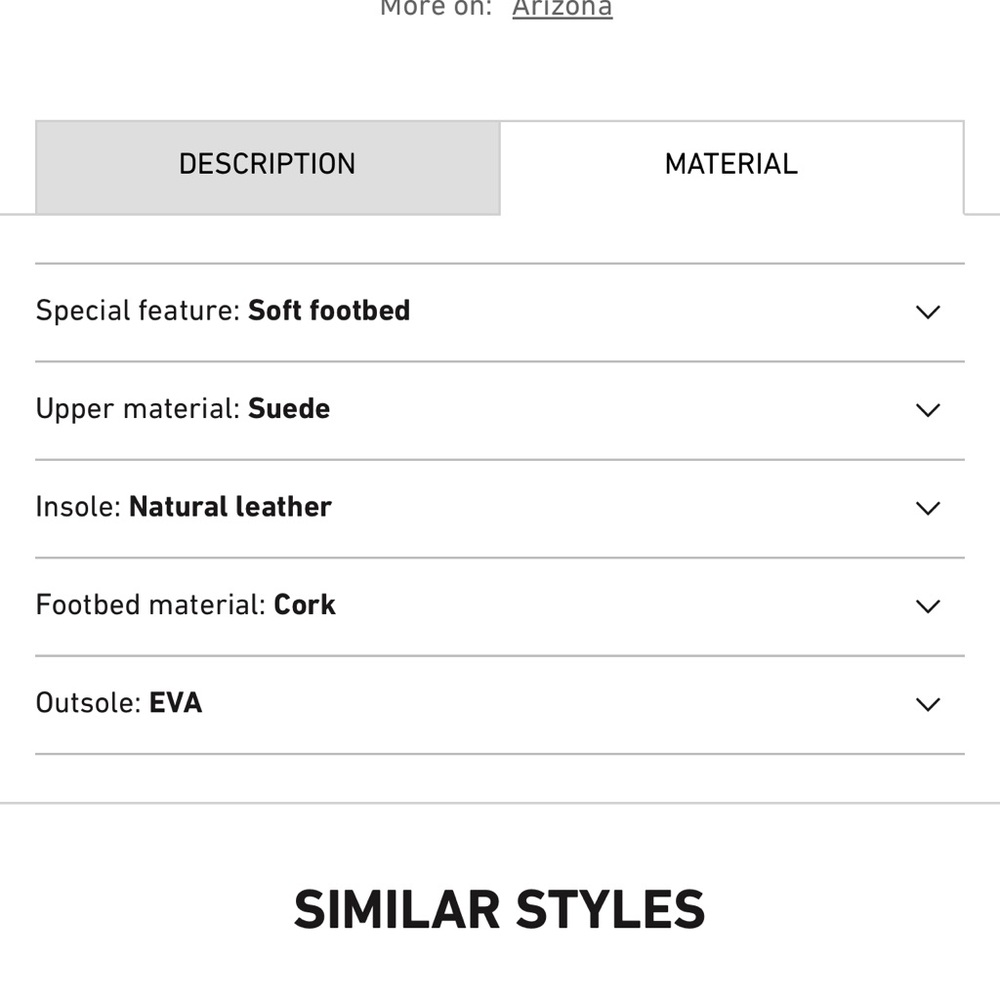Click the bold EVA value

(x=175, y=703)
